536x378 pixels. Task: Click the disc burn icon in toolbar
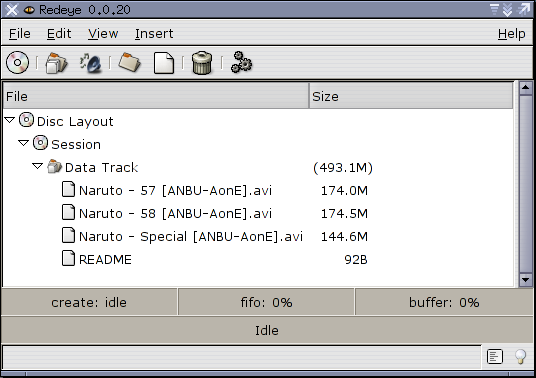[x=17, y=63]
